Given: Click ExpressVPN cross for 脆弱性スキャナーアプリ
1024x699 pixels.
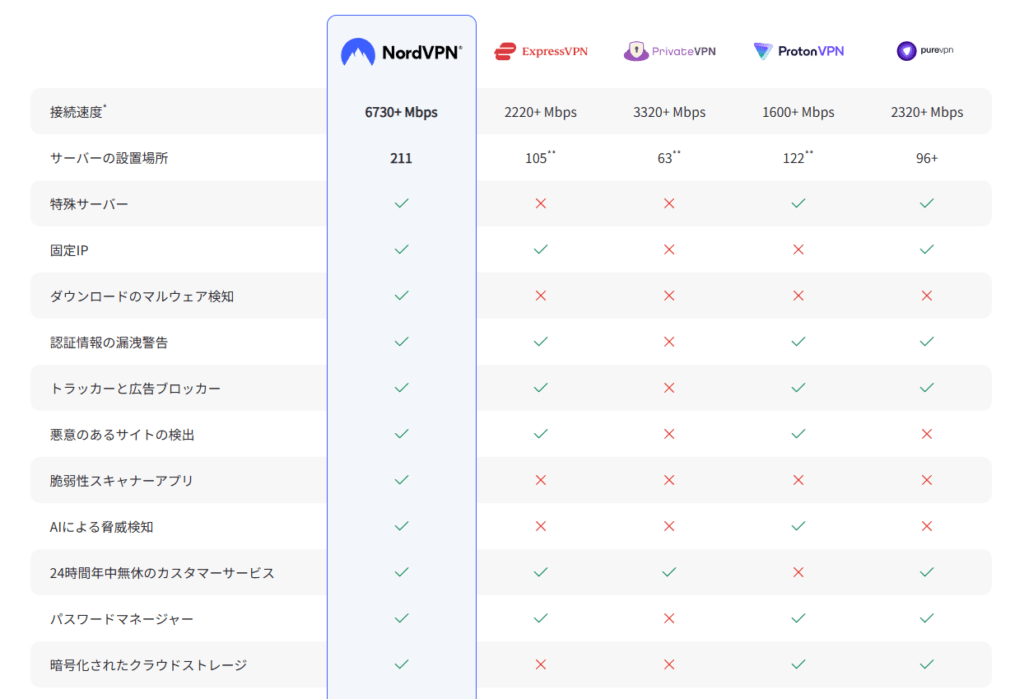Looking at the screenshot, I should (x=541, y=480).
